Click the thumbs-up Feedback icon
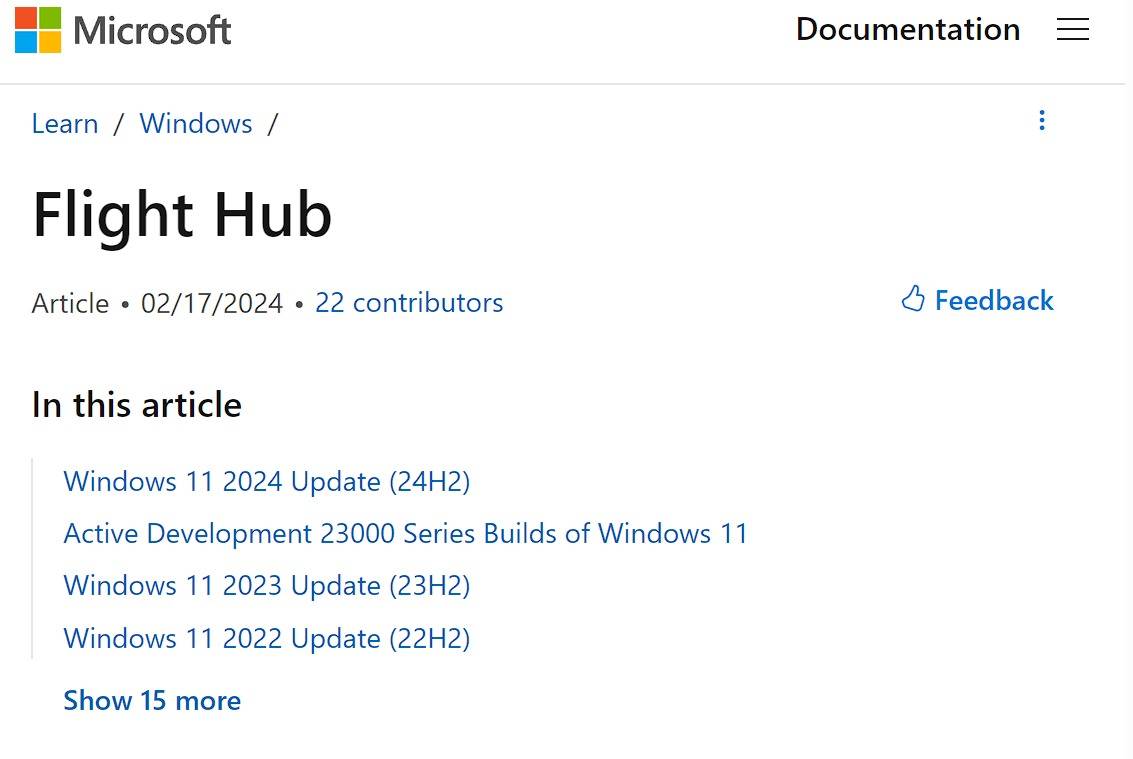The height and width of the screenshot is (759, 1133). pyautogui.click(x=913, y=299)
